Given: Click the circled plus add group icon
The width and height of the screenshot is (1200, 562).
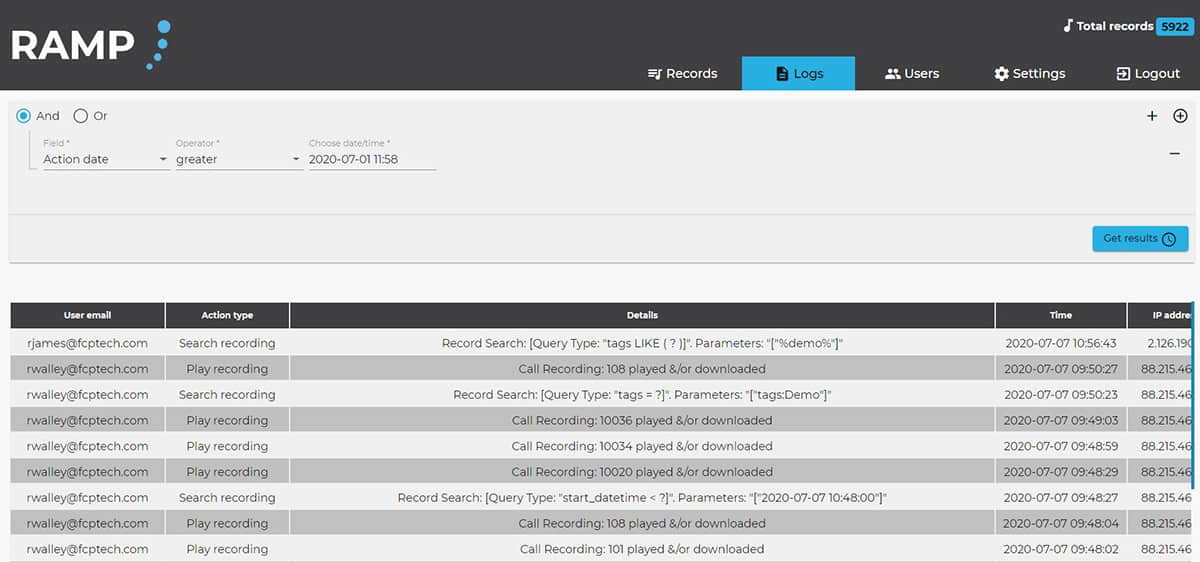Looking at the screenshot, I should [1180, 116].
